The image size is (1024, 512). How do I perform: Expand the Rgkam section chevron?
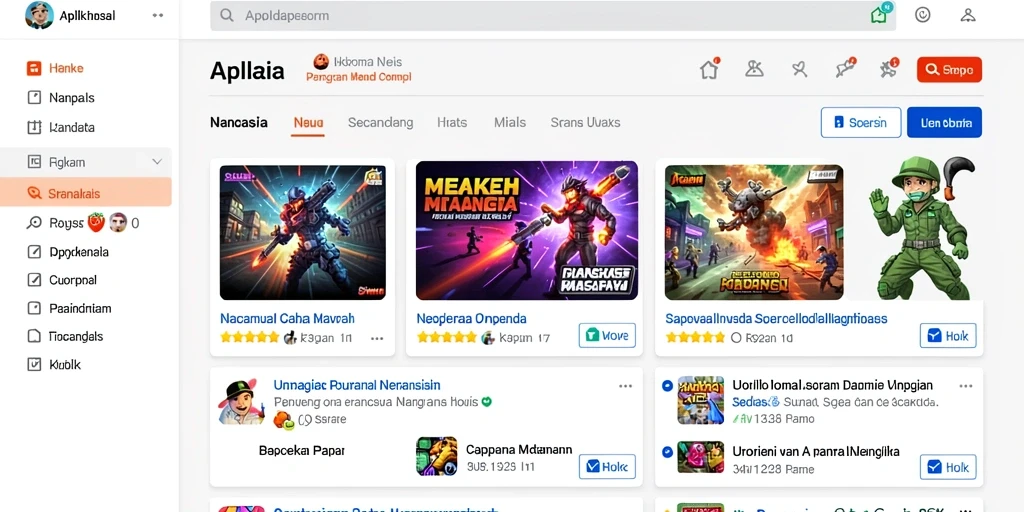click(157, 162)
